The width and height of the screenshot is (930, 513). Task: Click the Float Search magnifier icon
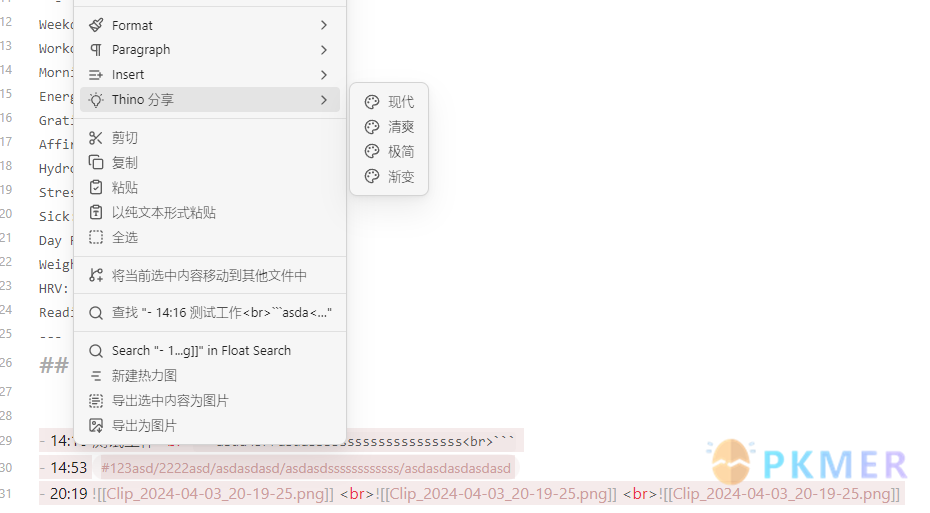click(x=95, y=351)
